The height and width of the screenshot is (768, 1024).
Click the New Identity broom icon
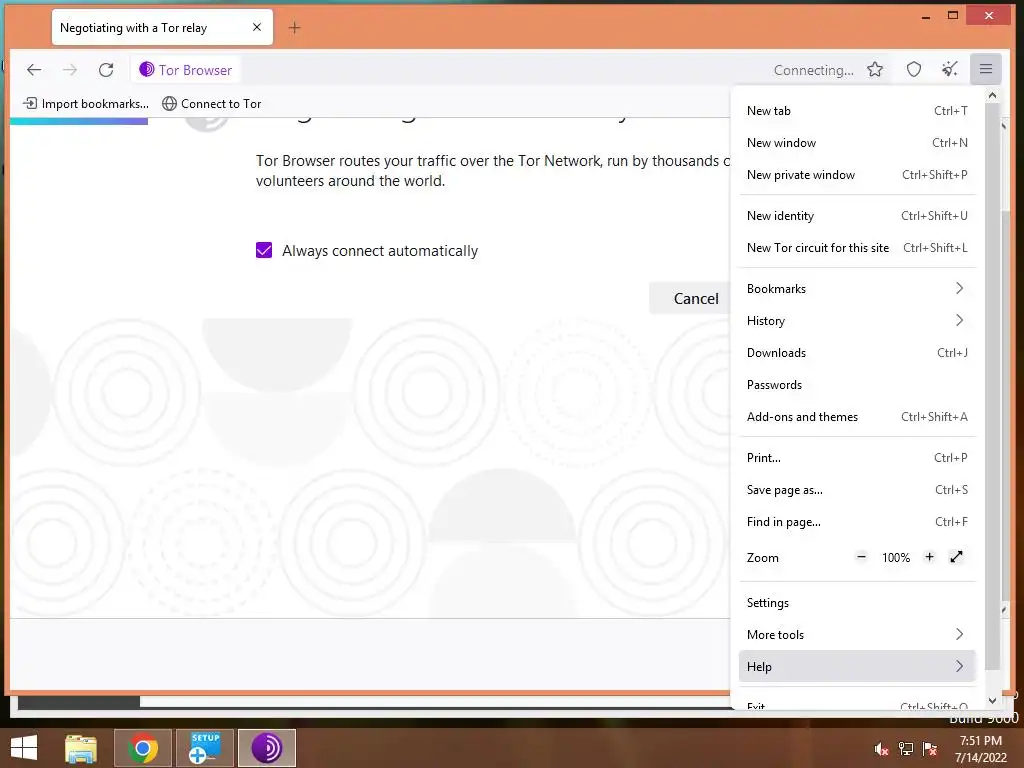point(950,69)
